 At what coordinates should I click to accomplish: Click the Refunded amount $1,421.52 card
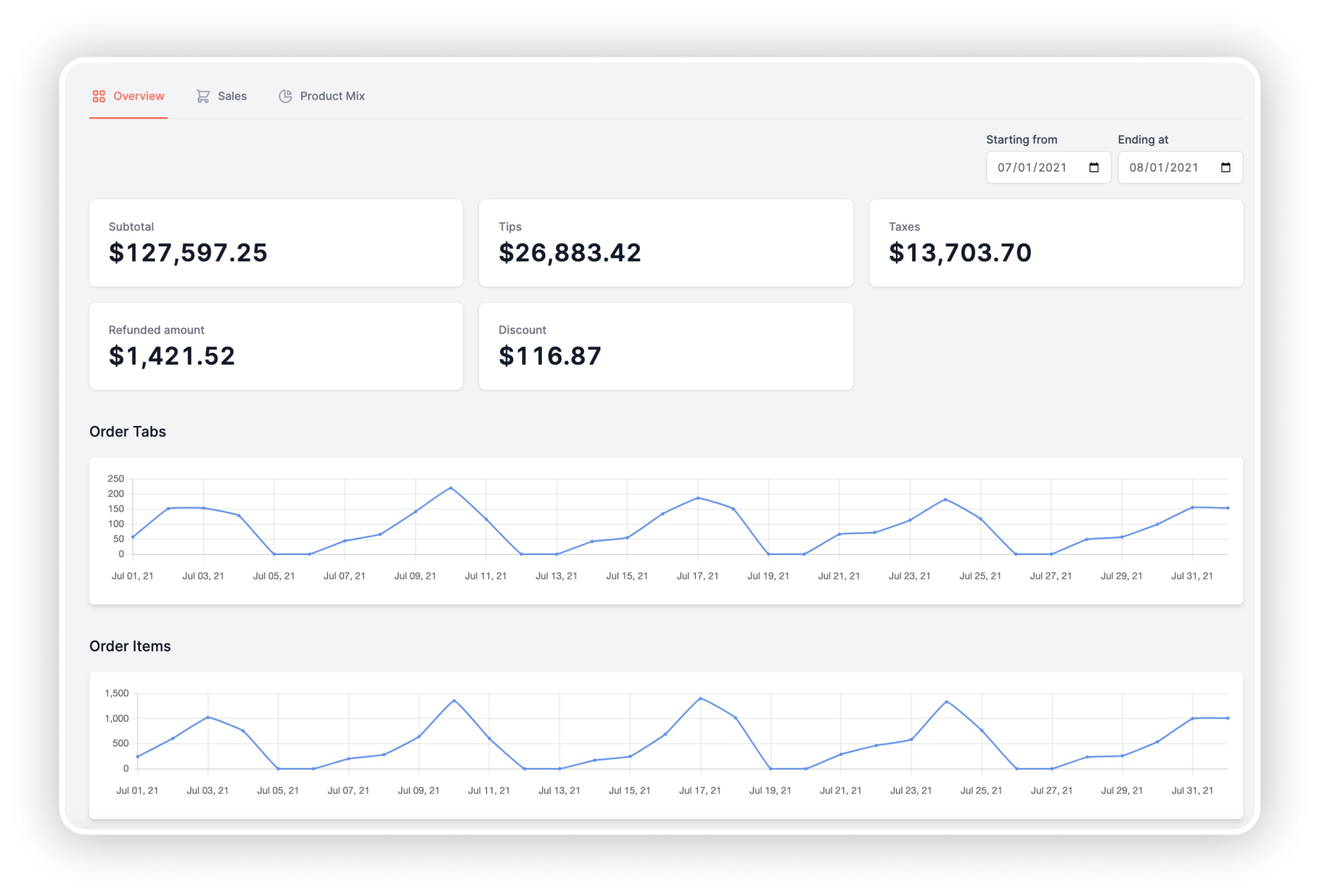276,346
